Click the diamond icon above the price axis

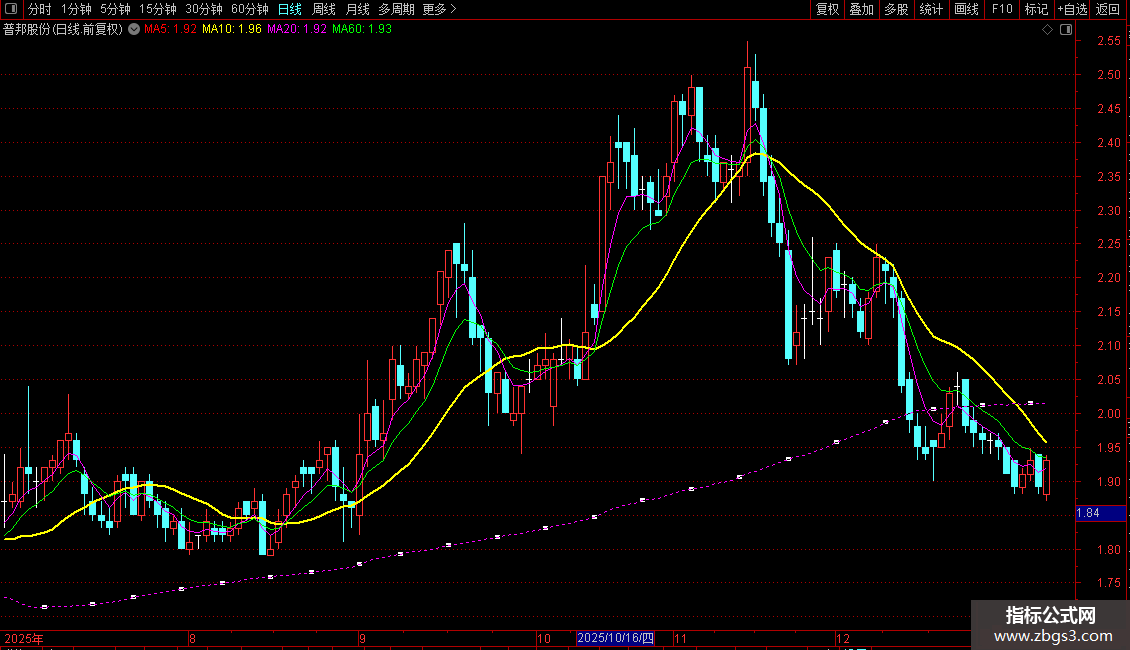(1048, 30)
